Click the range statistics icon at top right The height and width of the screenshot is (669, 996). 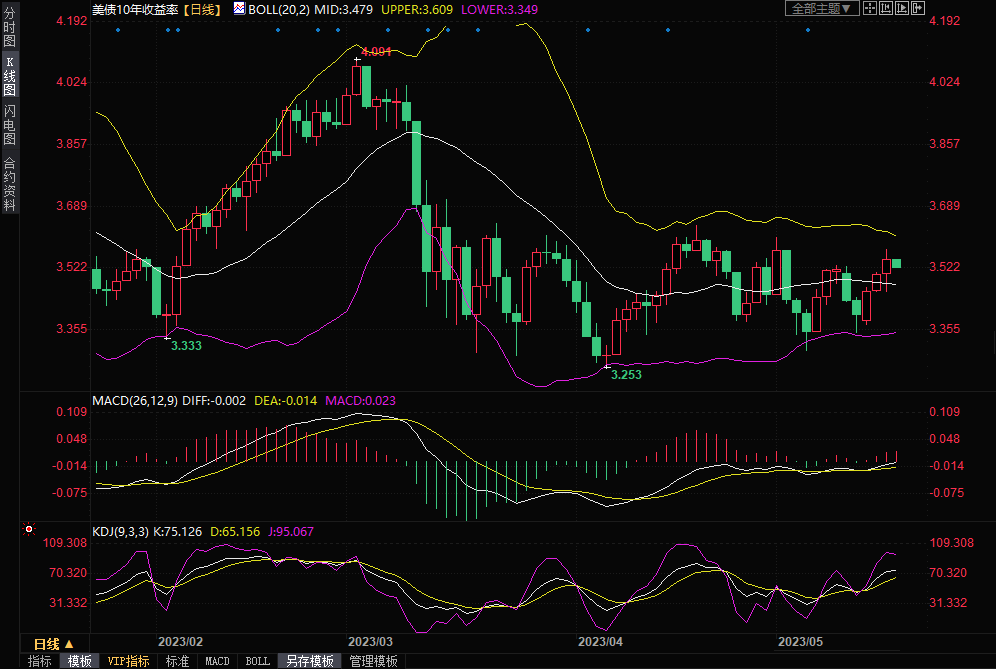(886, 8)
